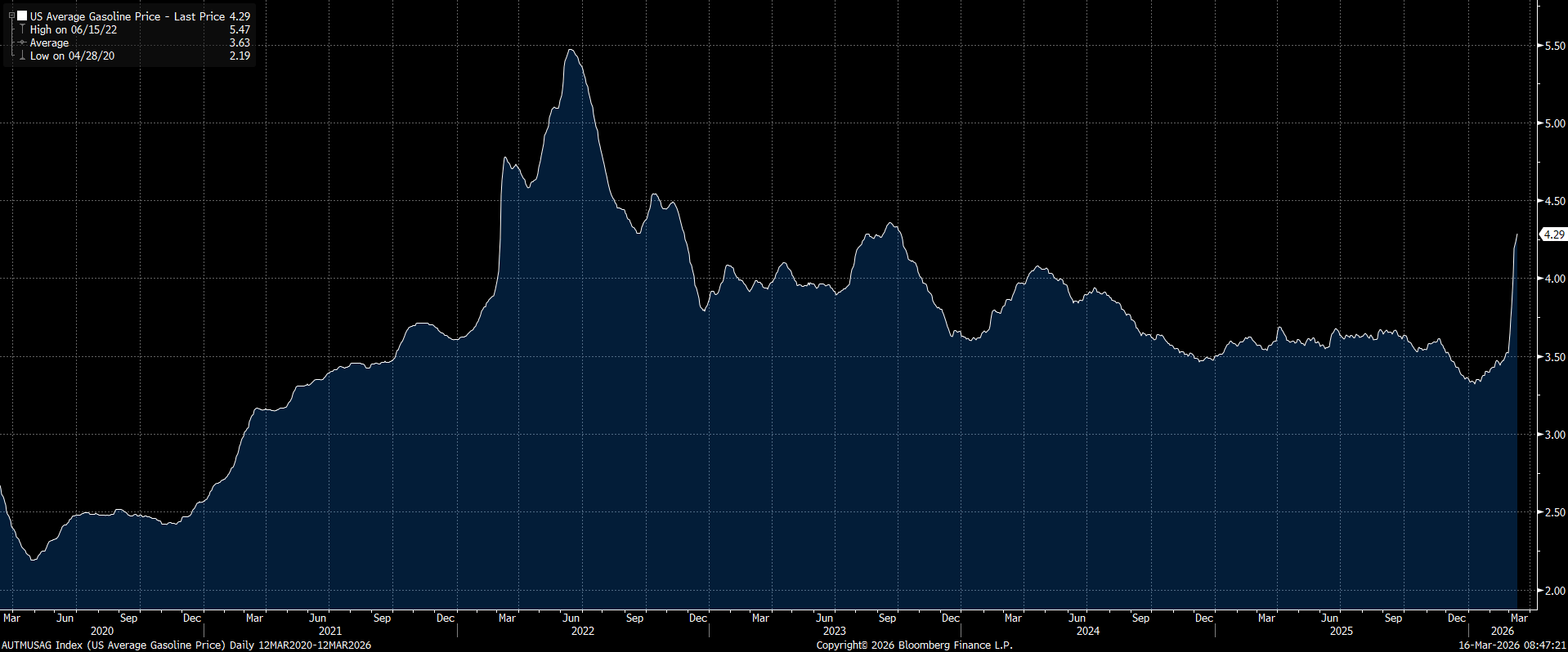Click the AUTMUSAG Index description in footer
This screenshot has height=652, width=1568.
(x=186, y=645)
